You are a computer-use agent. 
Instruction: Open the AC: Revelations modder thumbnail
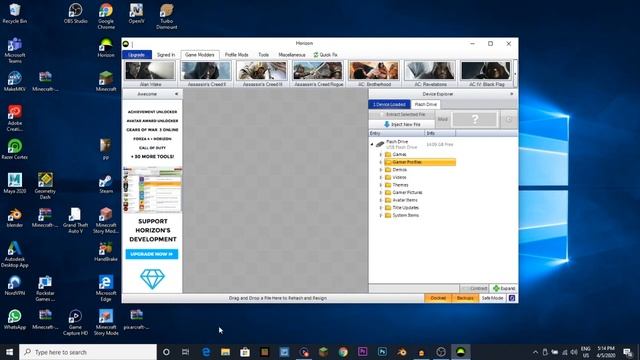pyautogui.click(x=430, y=73)
